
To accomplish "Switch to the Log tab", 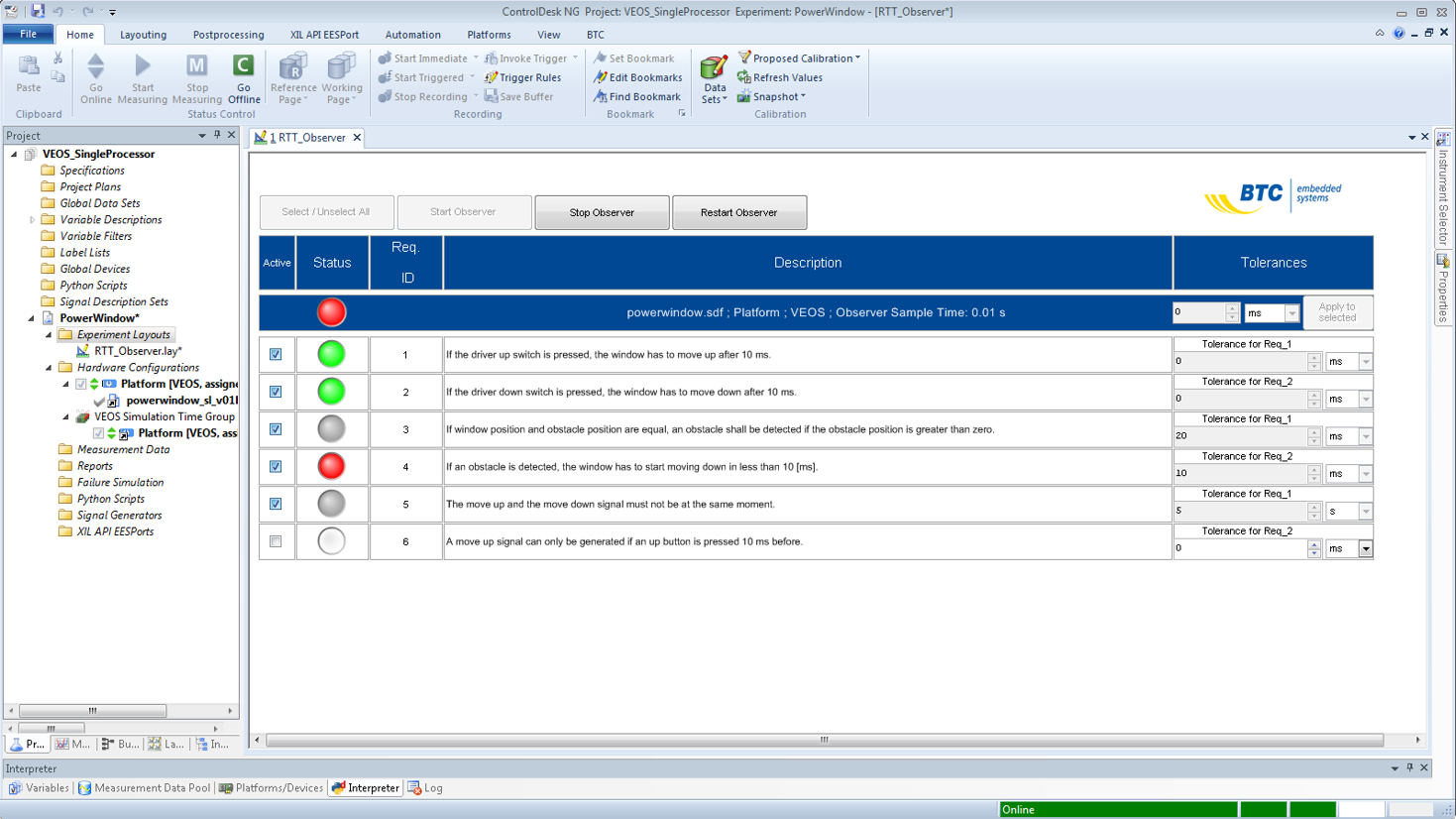I will [x=426, y=788].
